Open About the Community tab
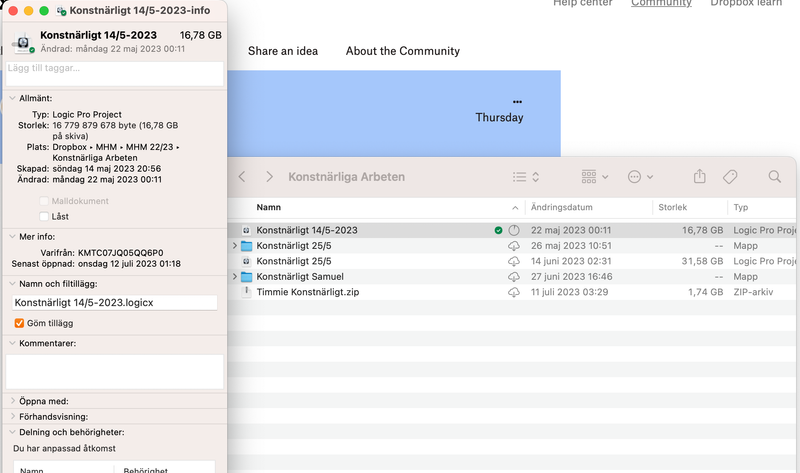This screenshot has width=800, height=473. (x=402, y=51)
